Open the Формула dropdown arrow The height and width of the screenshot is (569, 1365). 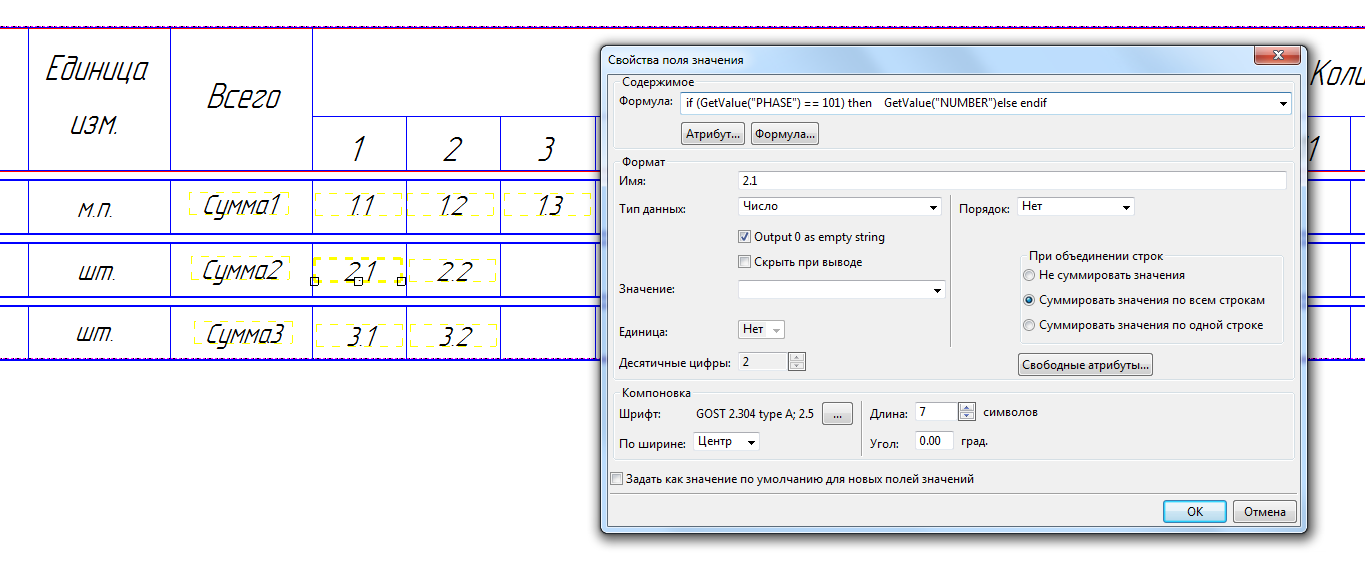pos(1283,103)
